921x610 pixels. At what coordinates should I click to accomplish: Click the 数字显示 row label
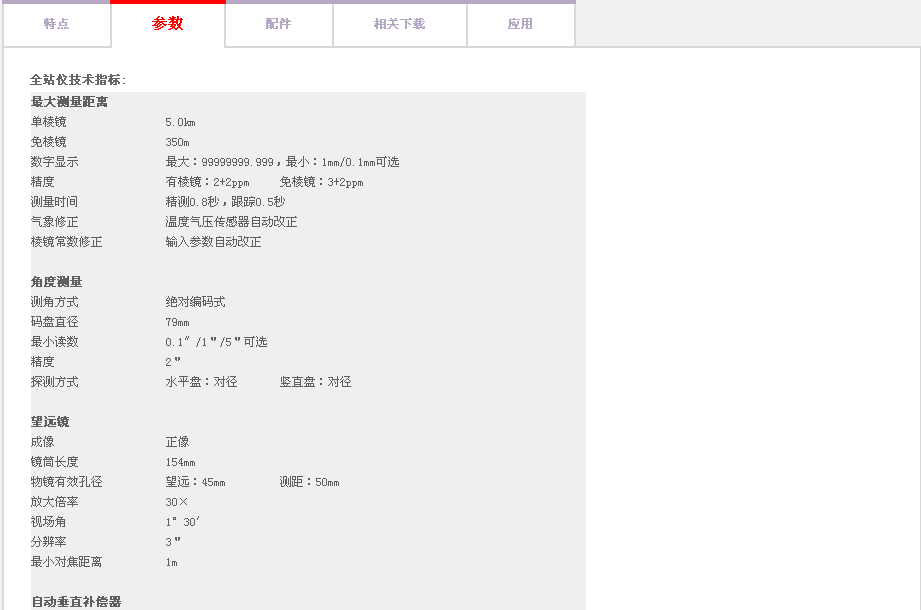coord(54,162)
